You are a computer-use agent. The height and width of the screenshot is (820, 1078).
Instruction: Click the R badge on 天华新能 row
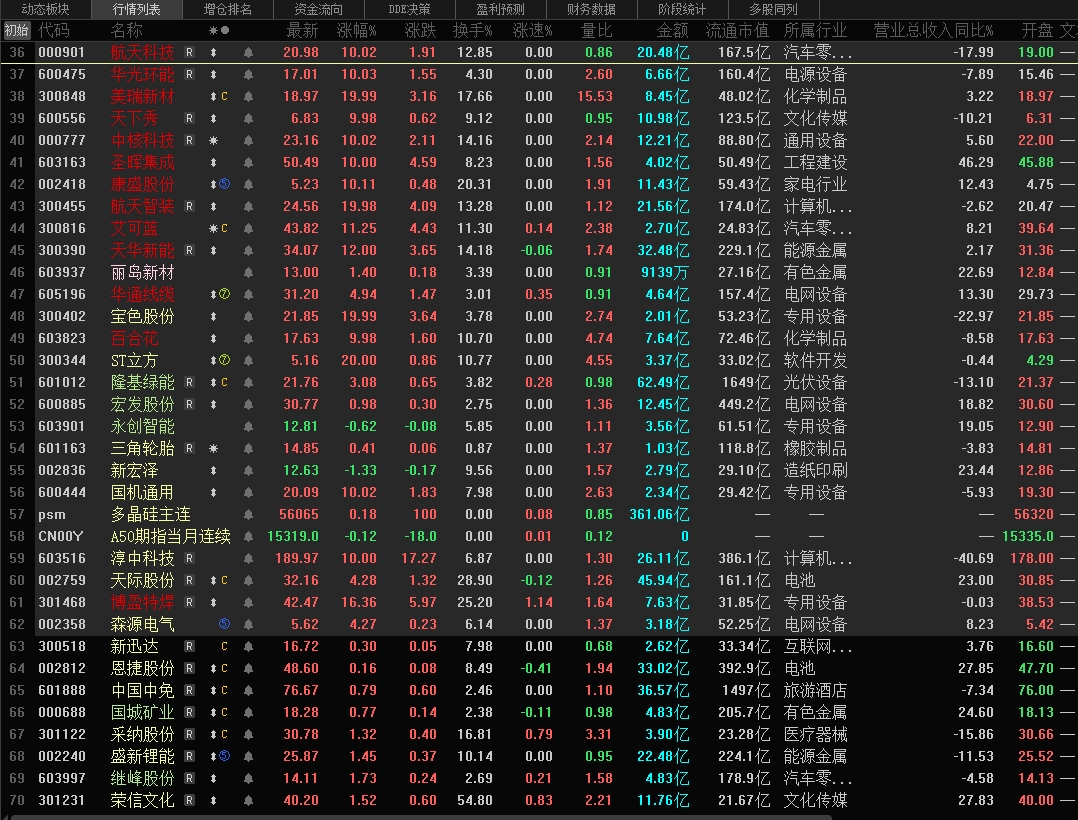click(x=190, y=250)
